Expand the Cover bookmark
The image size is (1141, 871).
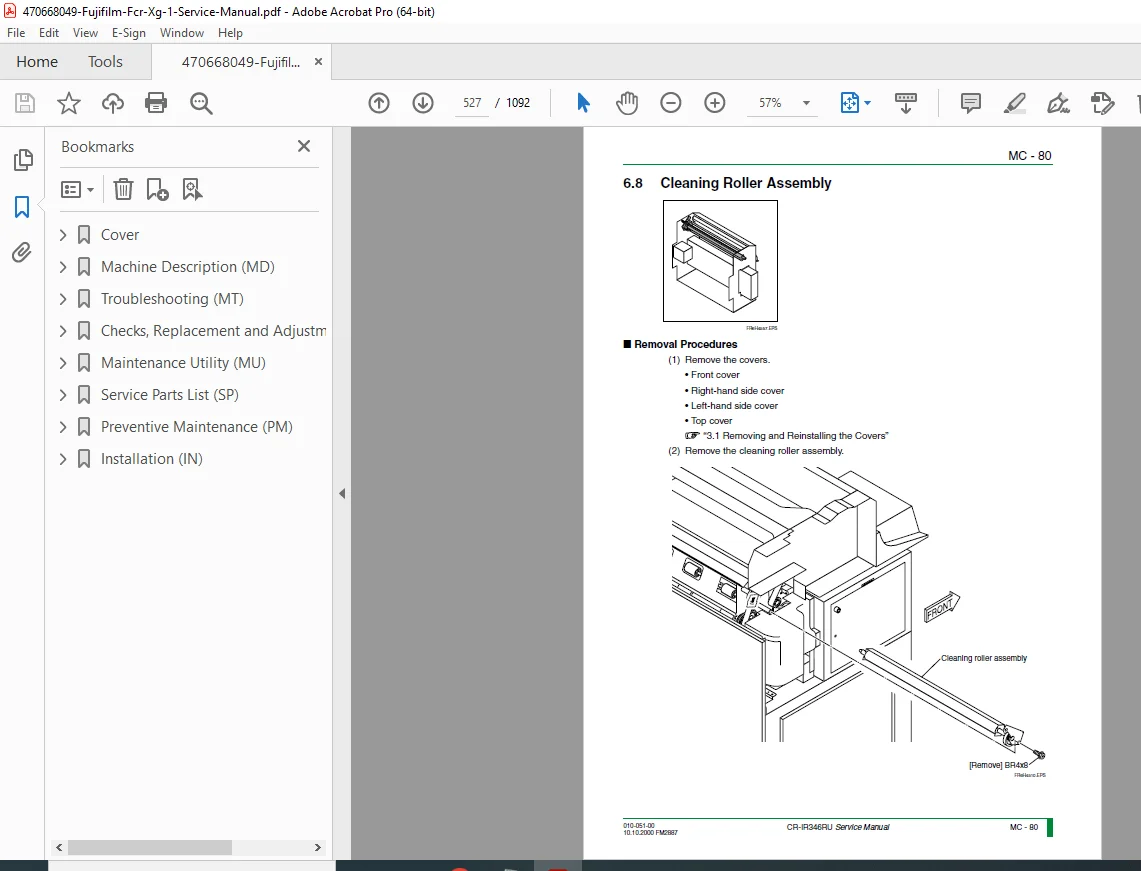[x=63, y=235]
